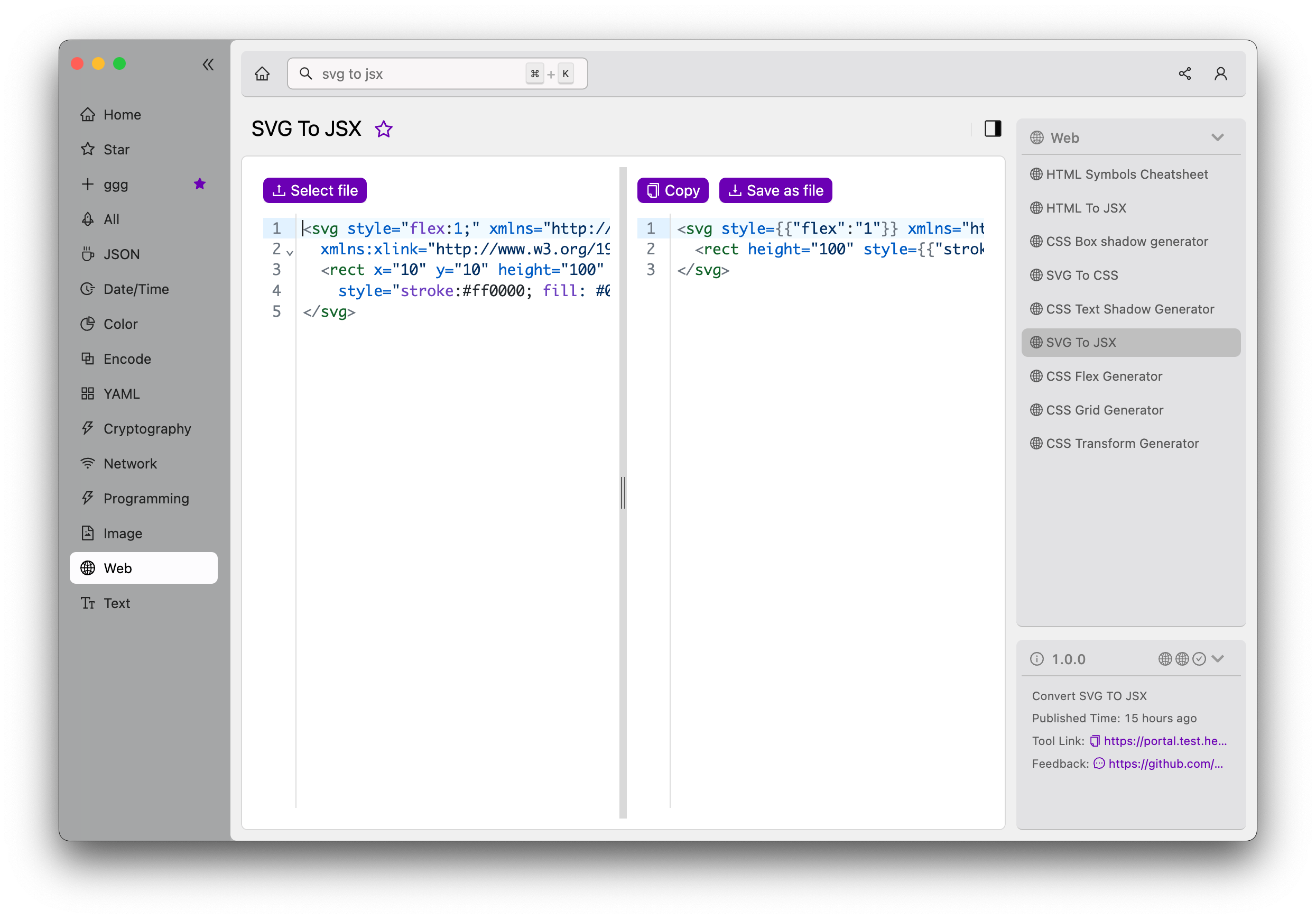This screenshot has height=919, width=1316.
Task: Click line 3 closing svg tag in output
Action: click(703, 270)
